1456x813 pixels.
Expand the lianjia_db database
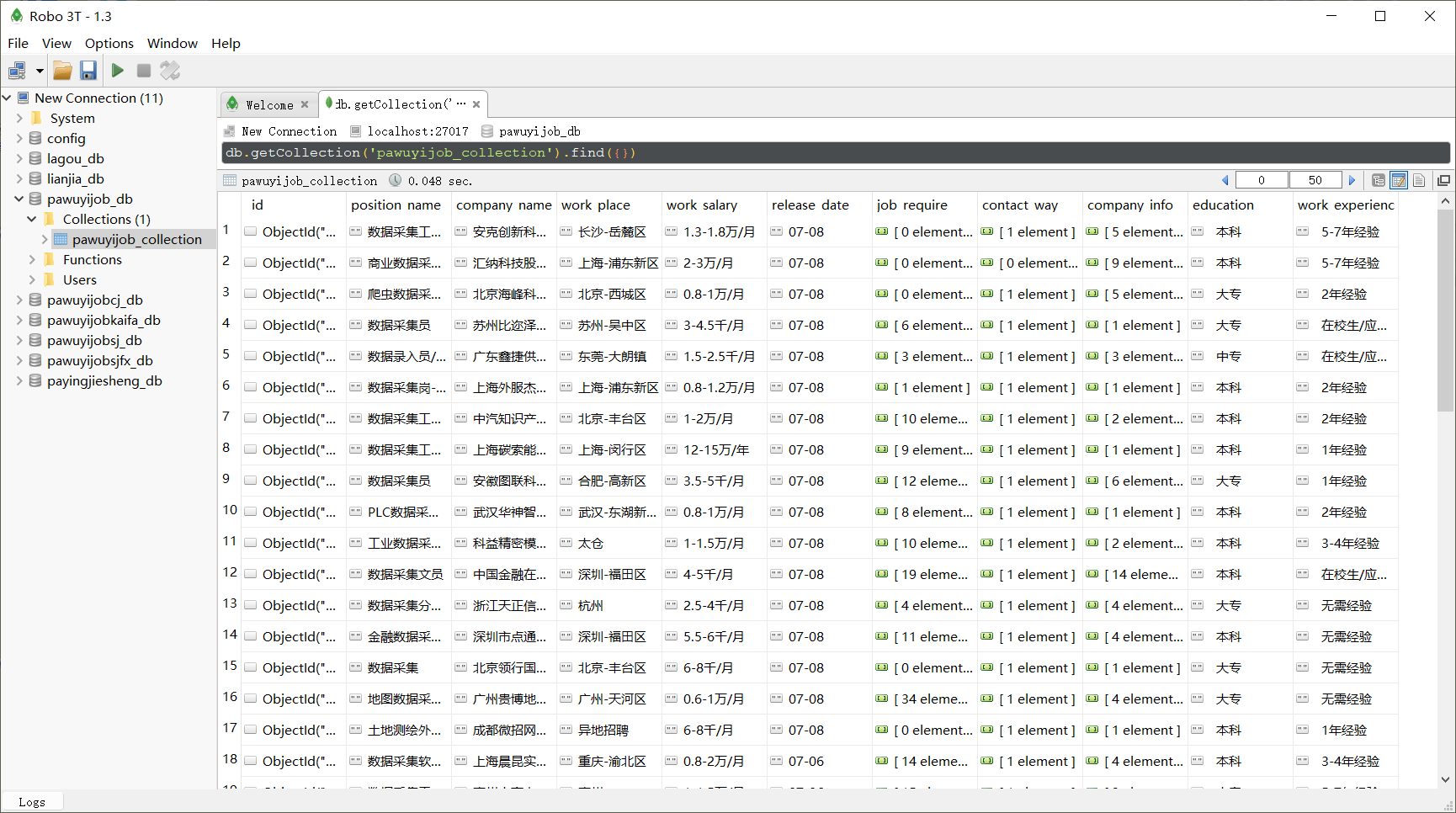click(19, 178)
